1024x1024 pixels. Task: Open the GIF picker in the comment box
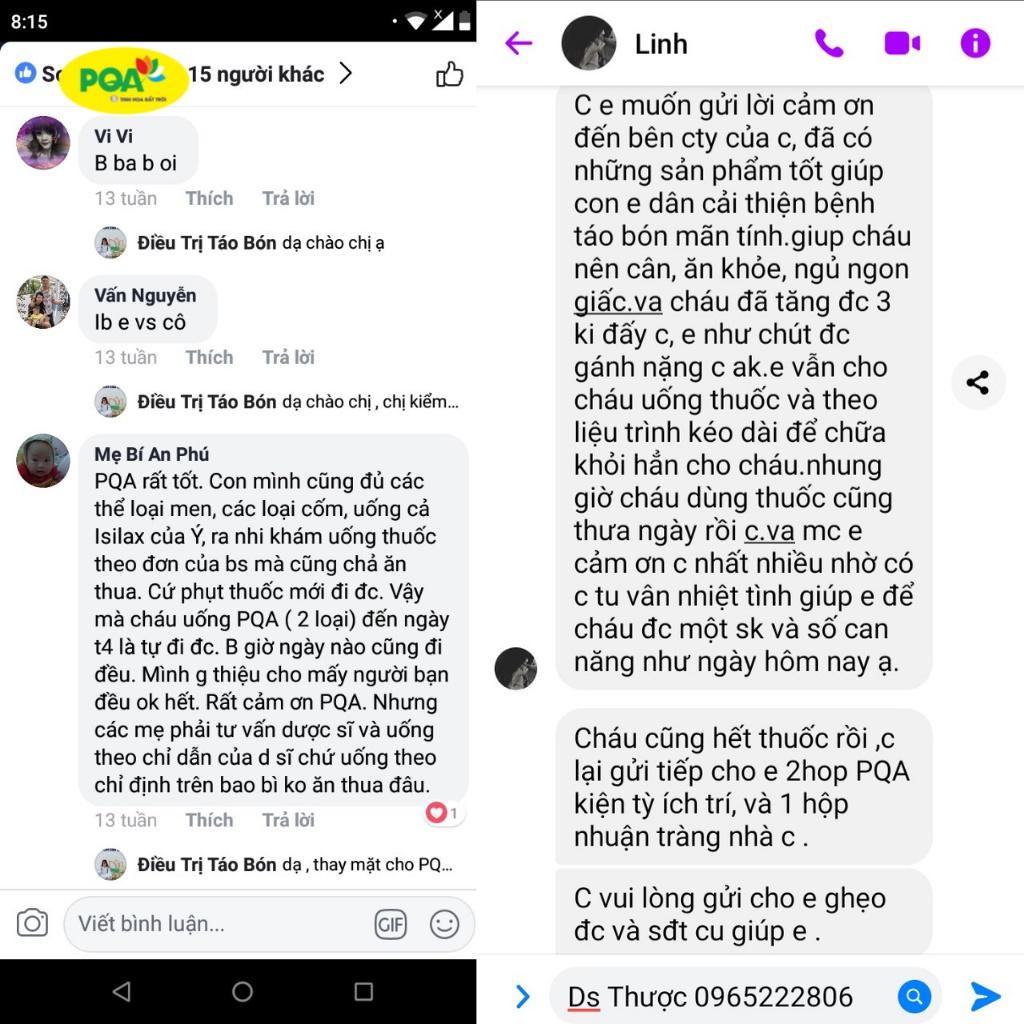(x=391, y=924)
